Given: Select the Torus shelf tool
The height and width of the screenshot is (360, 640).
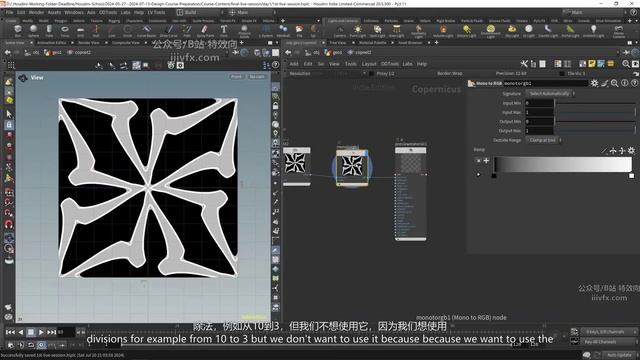Looking at the screenshot, I should tap(65, 31).
